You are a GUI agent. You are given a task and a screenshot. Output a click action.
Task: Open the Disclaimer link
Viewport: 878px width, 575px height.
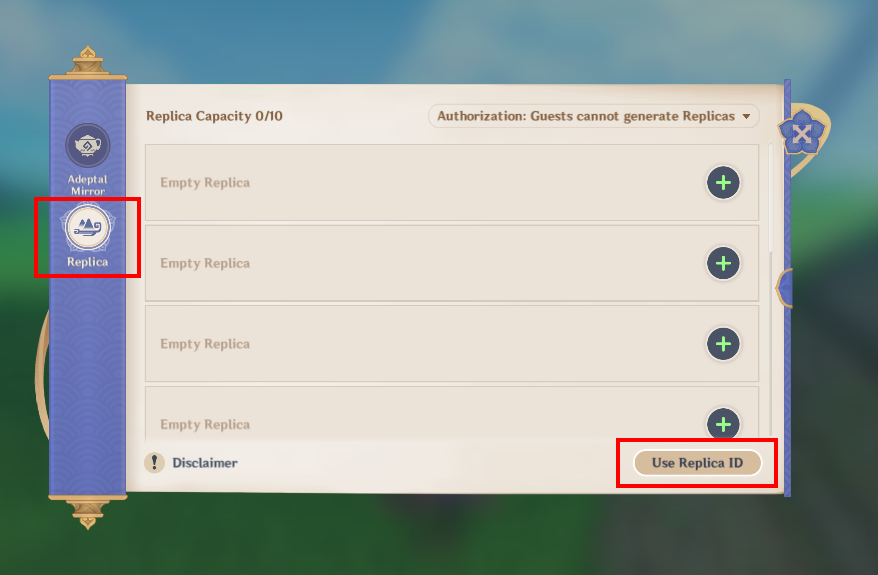[x=205, y=463]
